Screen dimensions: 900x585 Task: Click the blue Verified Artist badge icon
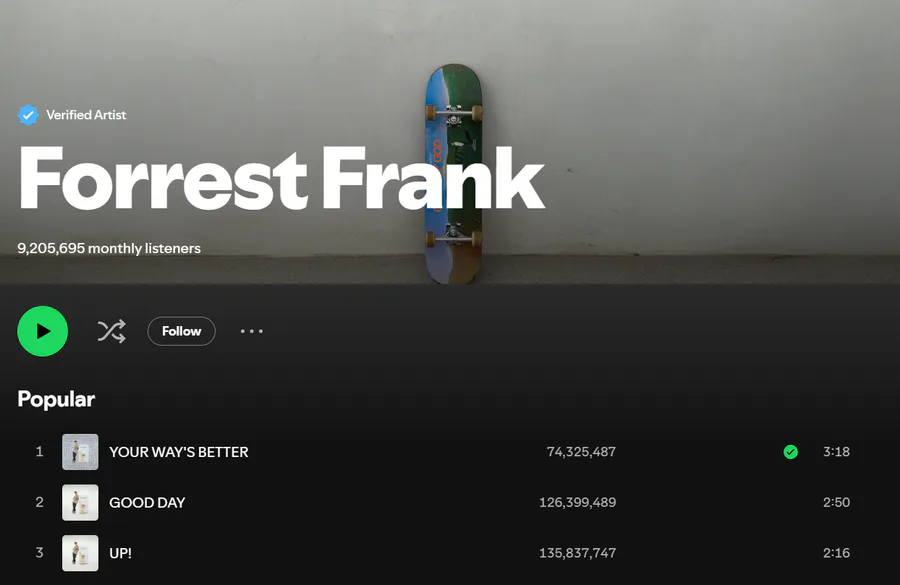pyautogui.click(x=28, y=115)
